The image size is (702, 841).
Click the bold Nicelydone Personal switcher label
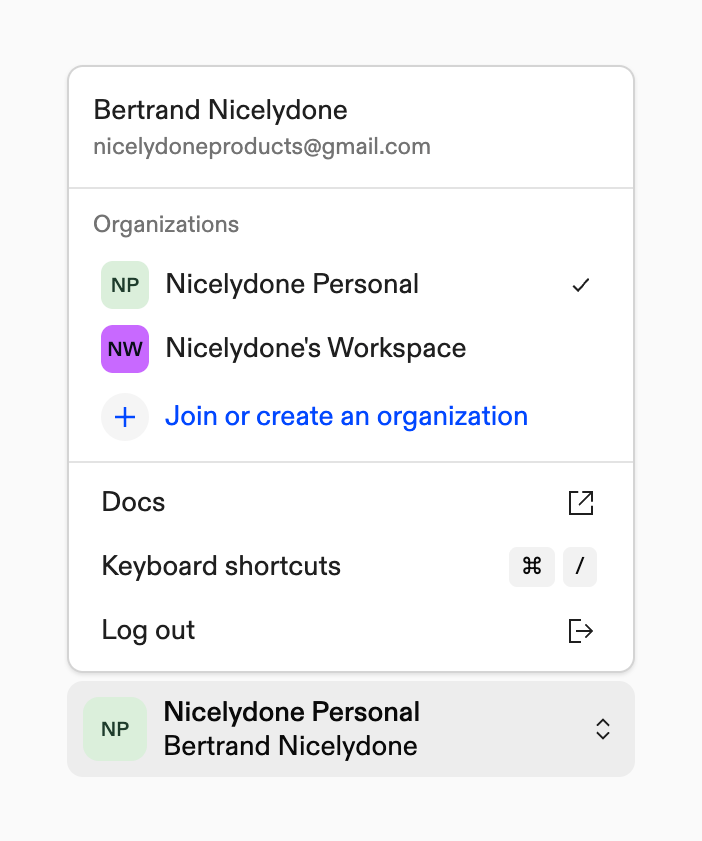pyautogui.click(x=291, y=712)
